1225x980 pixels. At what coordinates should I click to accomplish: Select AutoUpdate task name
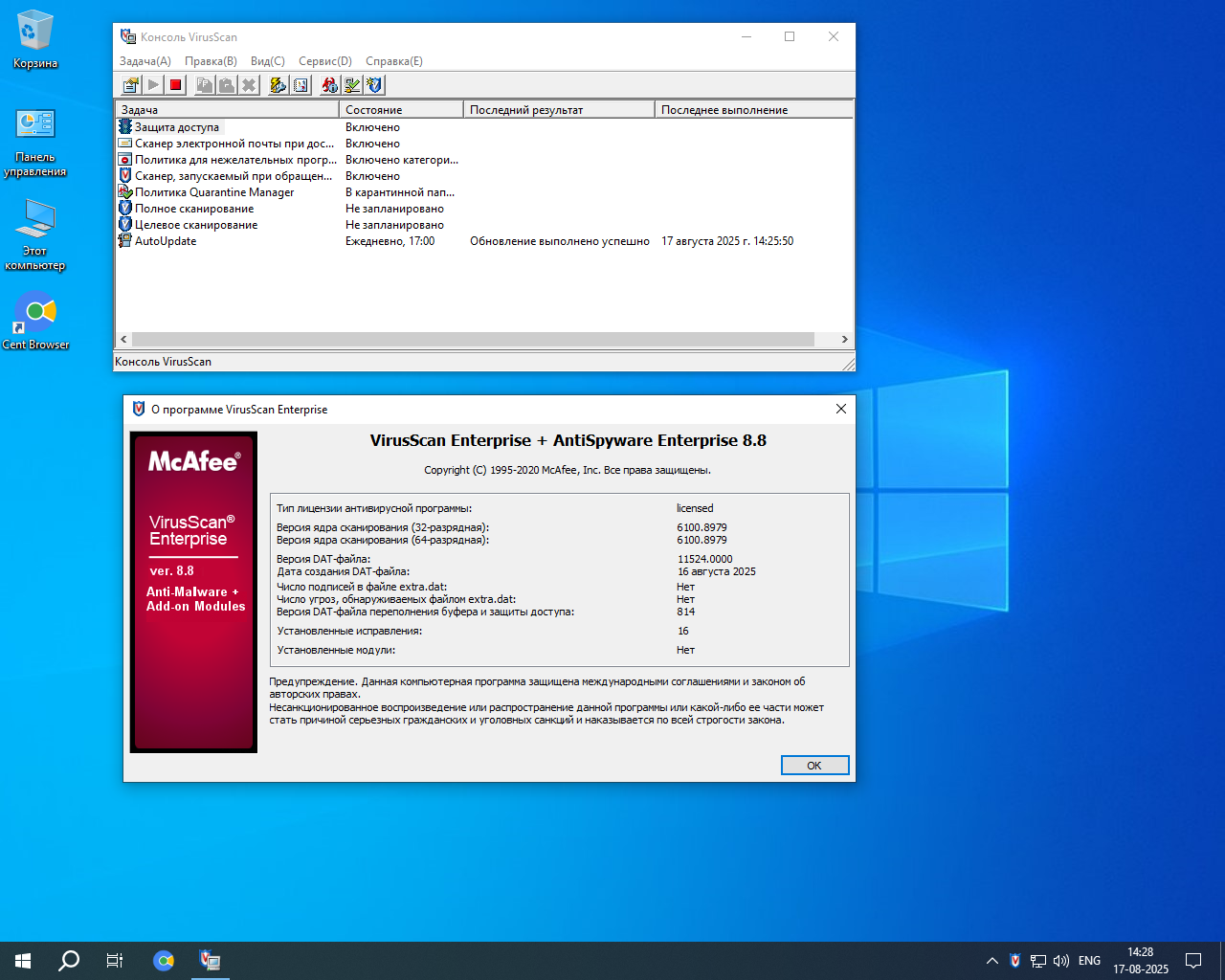coord(166,240)
